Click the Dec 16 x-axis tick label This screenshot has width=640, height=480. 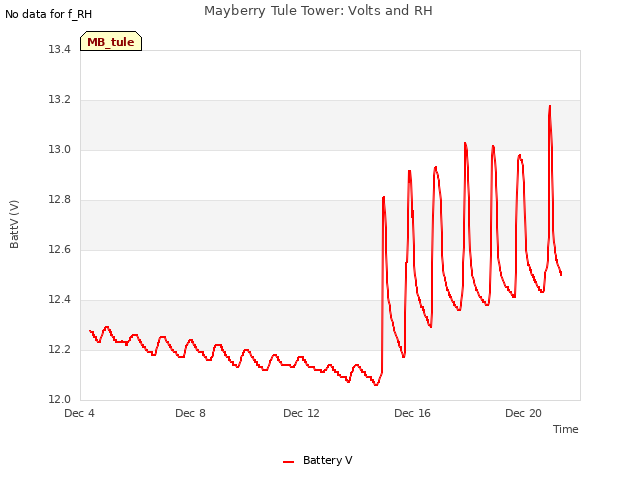pos(412,413)
